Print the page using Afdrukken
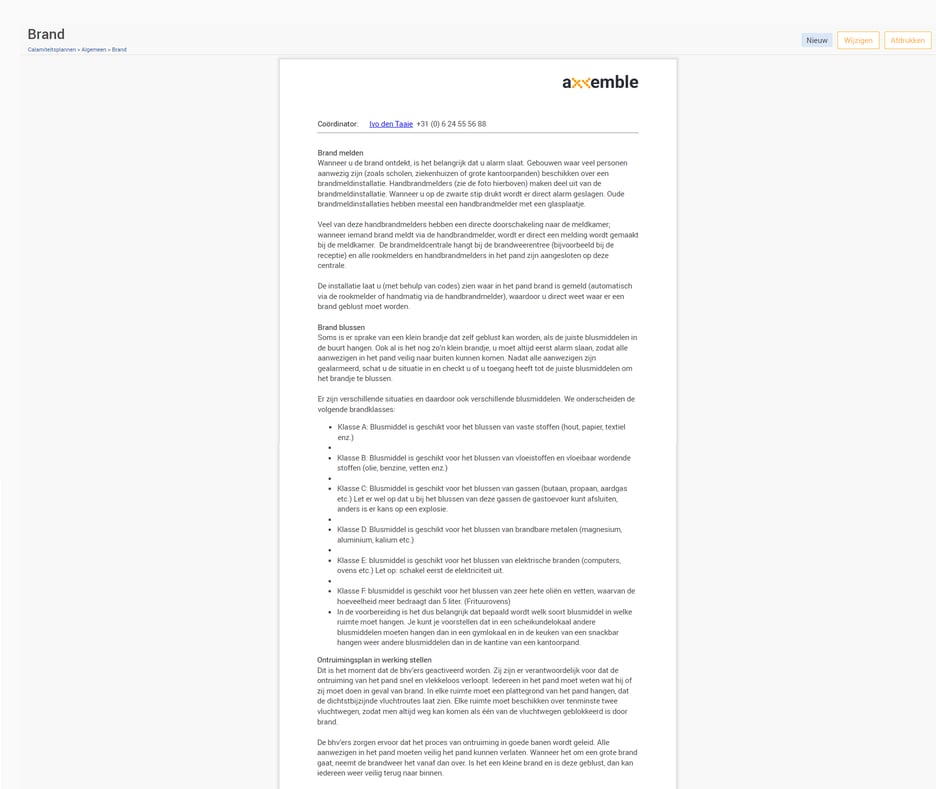This screenshot has height=789, width=936. pos(907,40)
